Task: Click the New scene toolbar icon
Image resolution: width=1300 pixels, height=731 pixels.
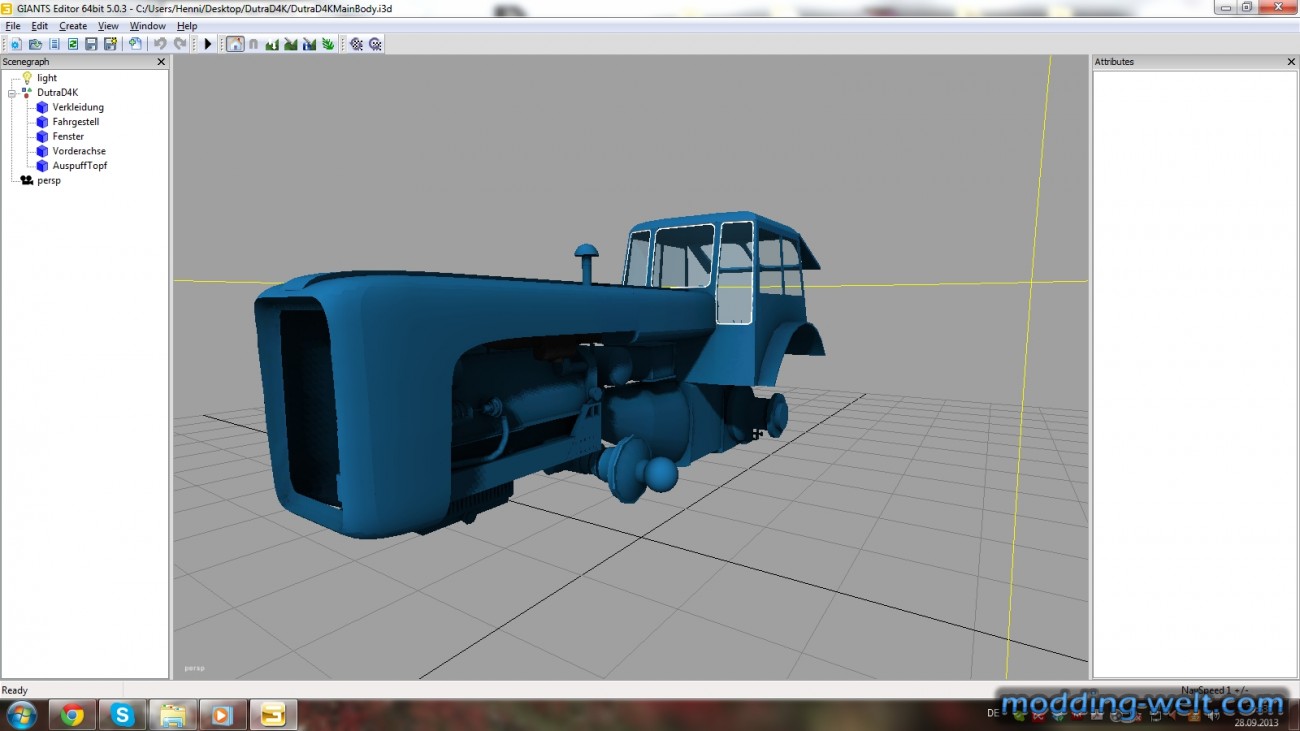Action: click(16, 44)
